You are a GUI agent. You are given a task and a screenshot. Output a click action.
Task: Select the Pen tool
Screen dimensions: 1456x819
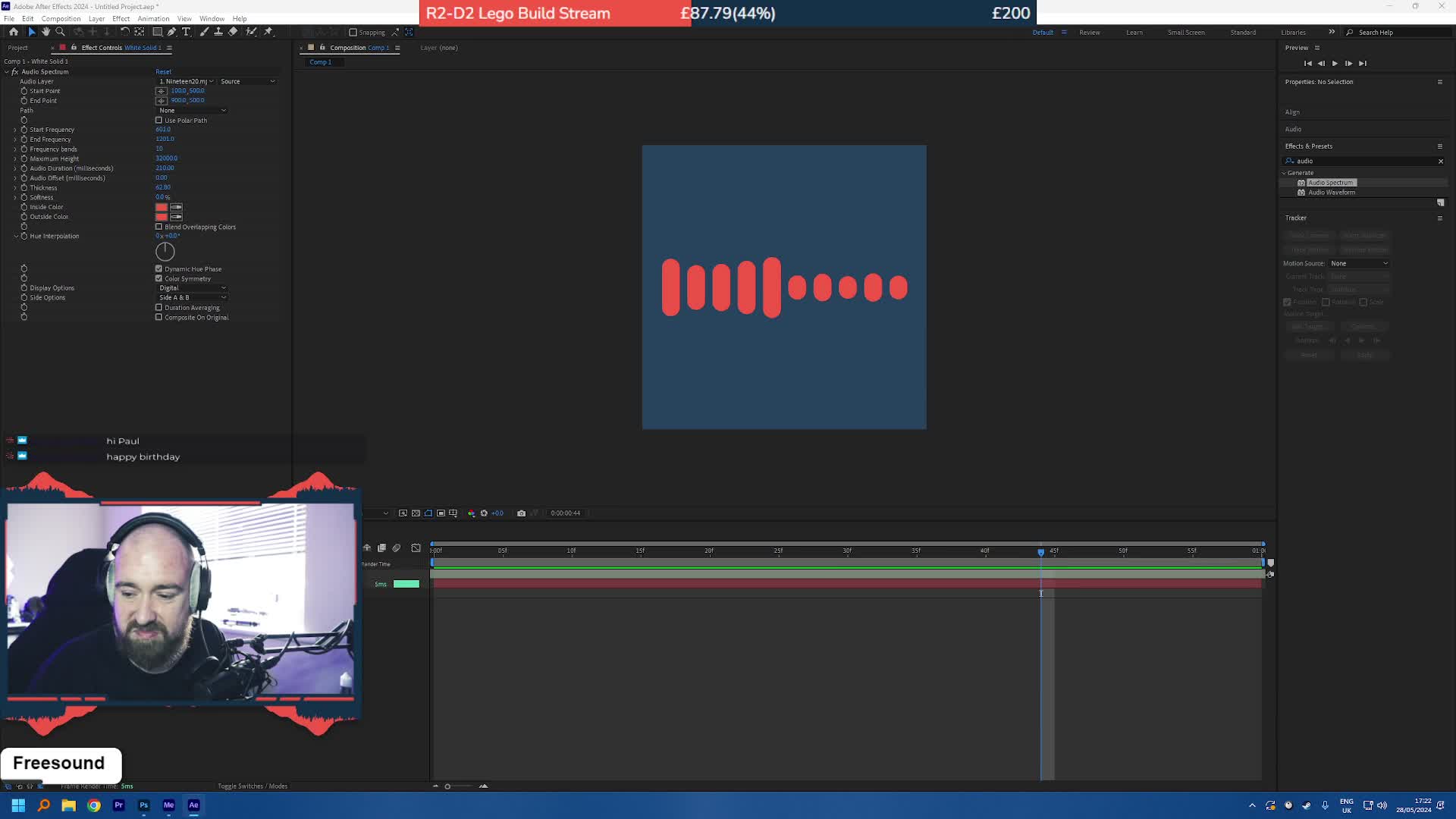172,32
